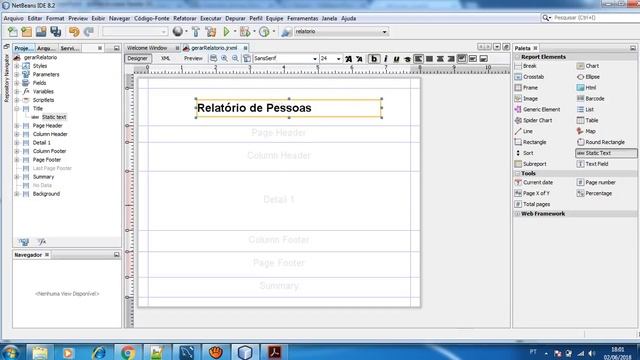The height and width of the screenshot is (360, 640).
Task: Expand the Fields tree node
Action: [17, 83]
